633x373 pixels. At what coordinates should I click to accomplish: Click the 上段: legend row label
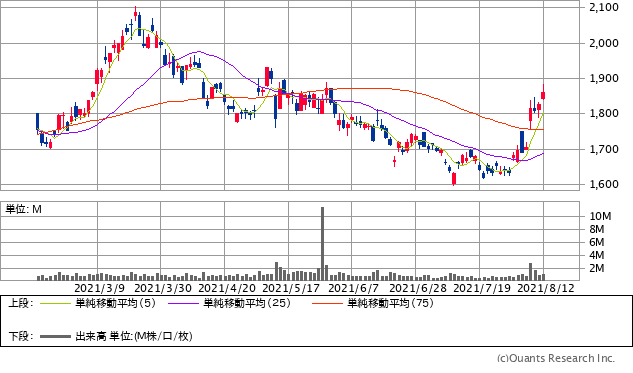coord(20,303)
